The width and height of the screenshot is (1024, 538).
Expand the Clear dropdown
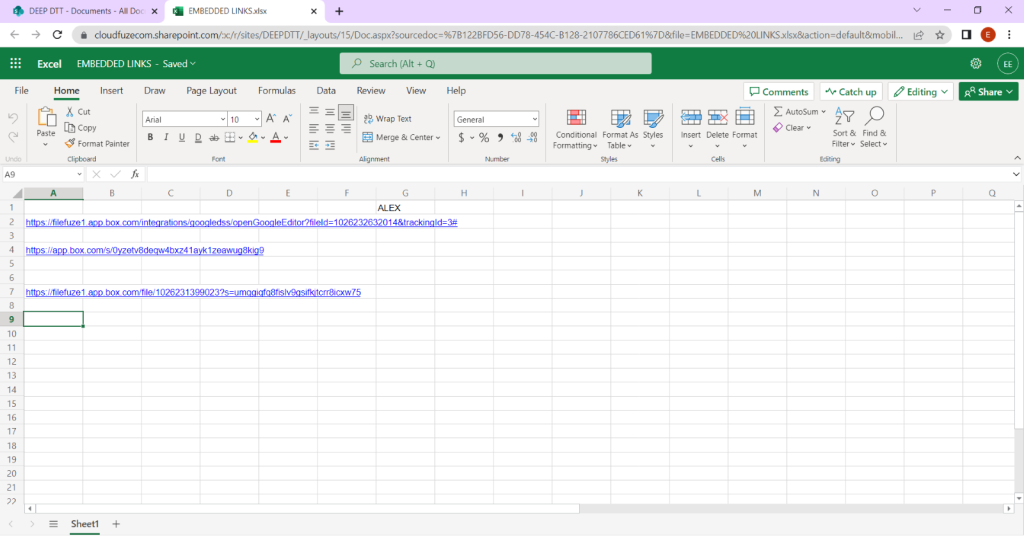tap(808, 128)
